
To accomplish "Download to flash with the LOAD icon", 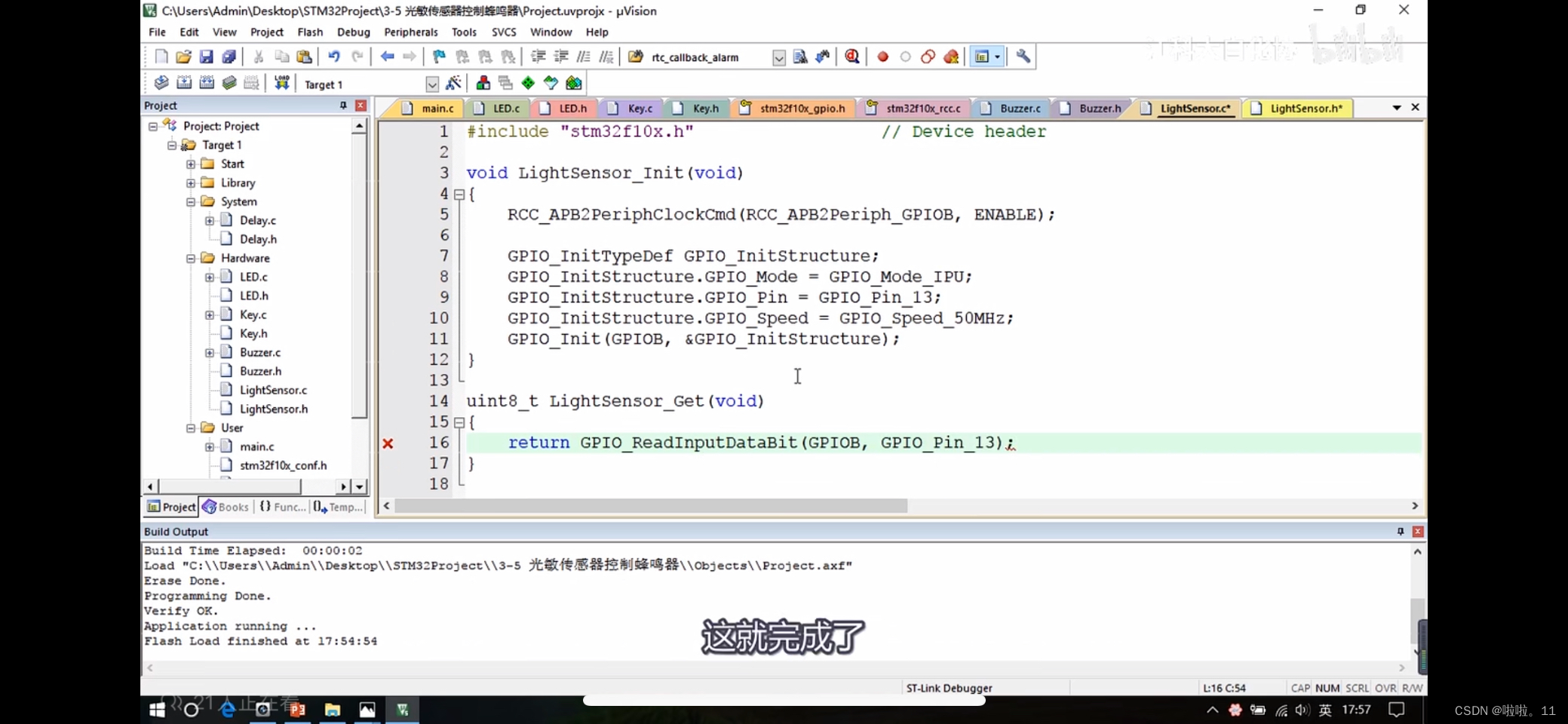I will click(281, 83).
